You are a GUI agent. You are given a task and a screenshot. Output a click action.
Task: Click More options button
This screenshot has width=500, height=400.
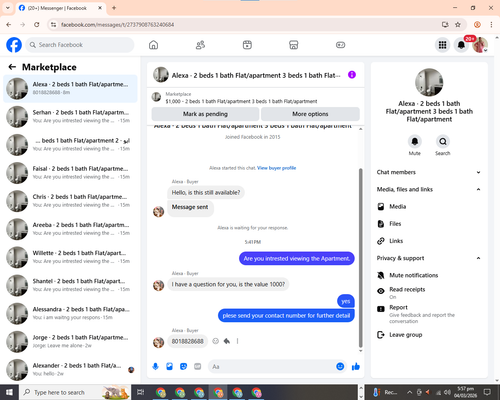click(310, 114)
